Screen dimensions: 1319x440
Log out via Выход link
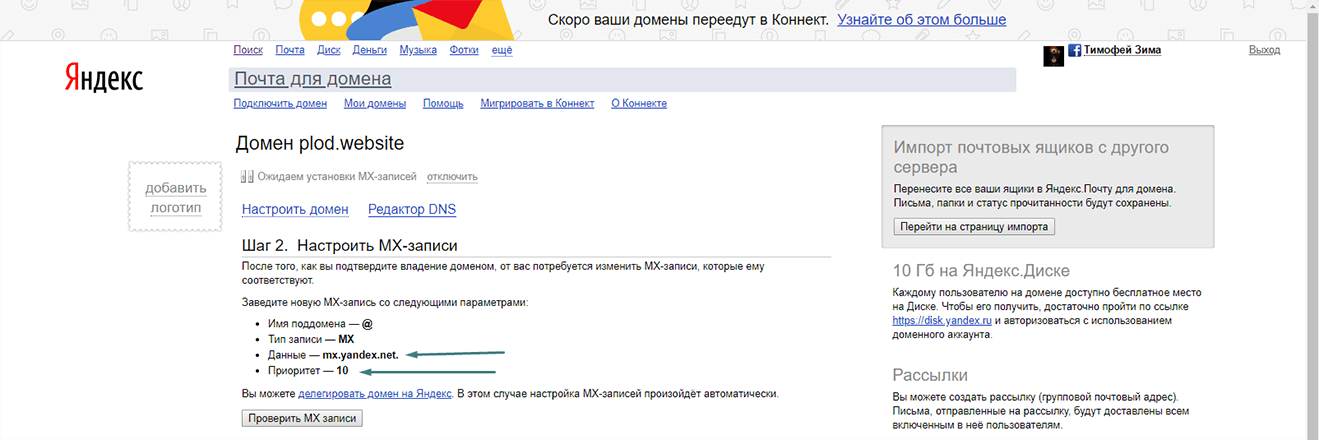(1264, 50)
